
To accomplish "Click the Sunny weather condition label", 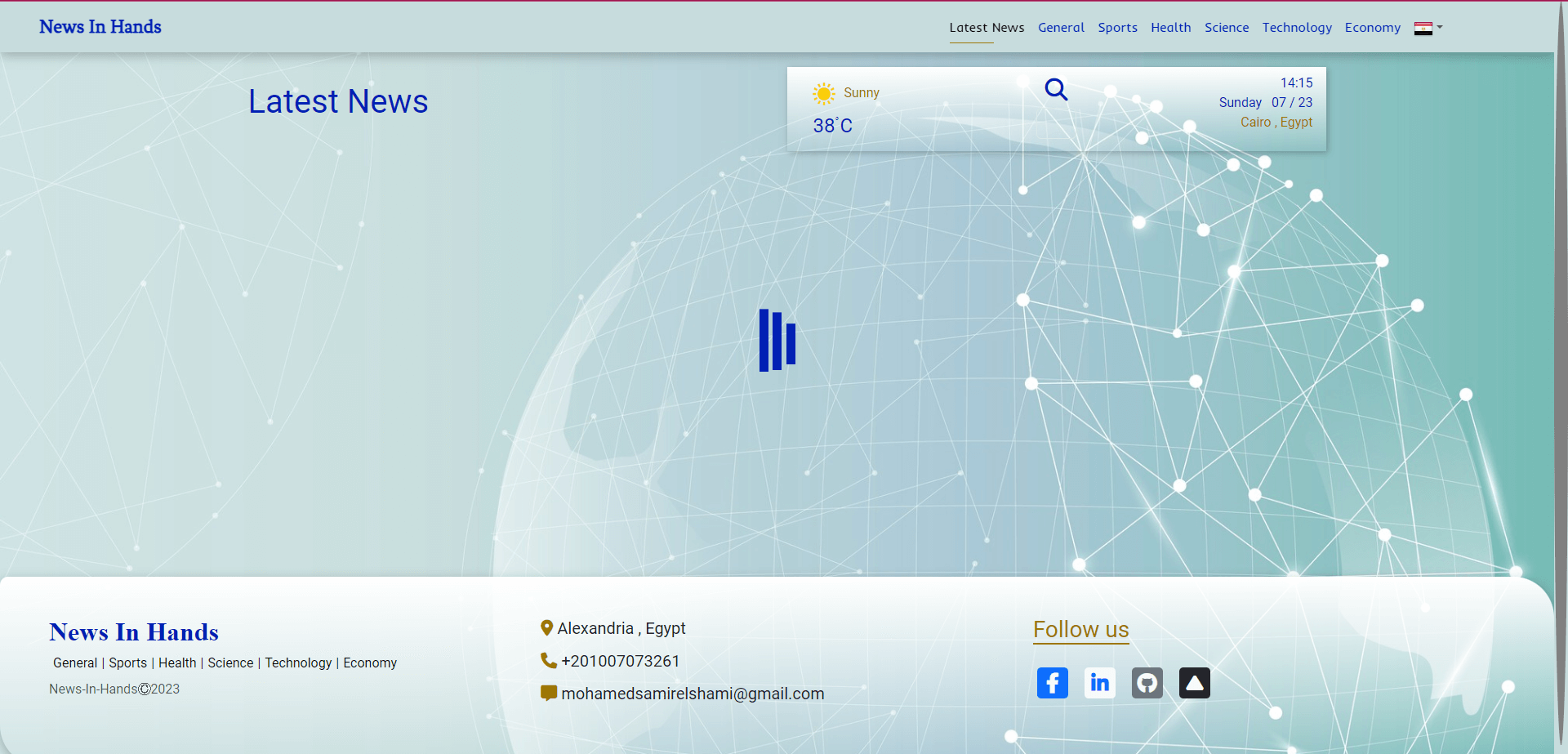I will [862, 93].
